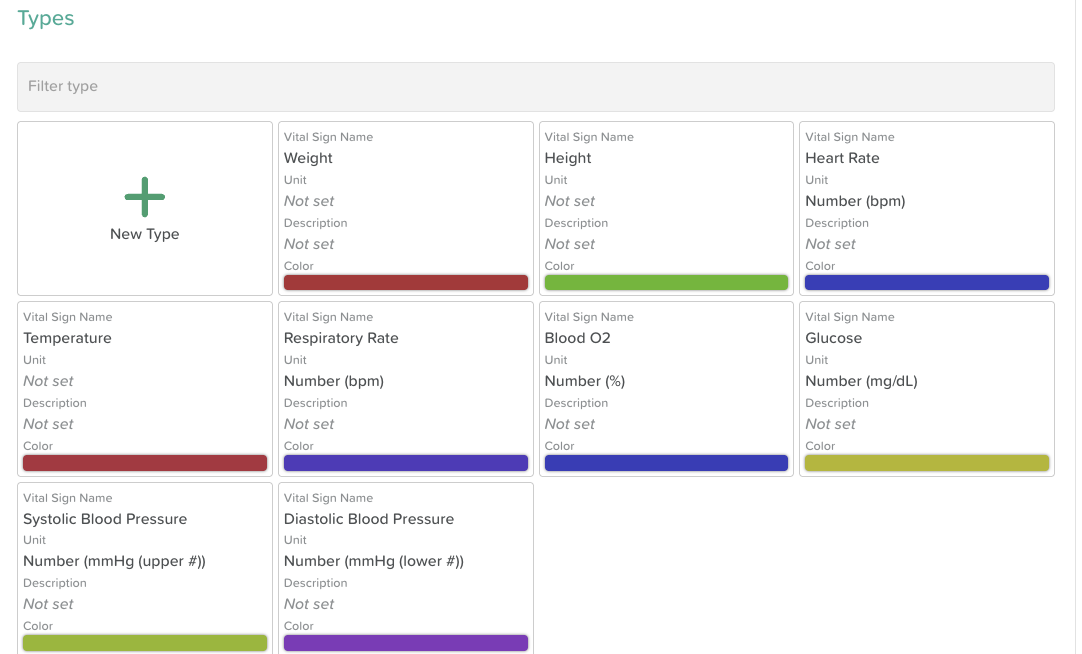Click the Temperature red color swatch
The image size is (1082, 654).
point(145,463)
